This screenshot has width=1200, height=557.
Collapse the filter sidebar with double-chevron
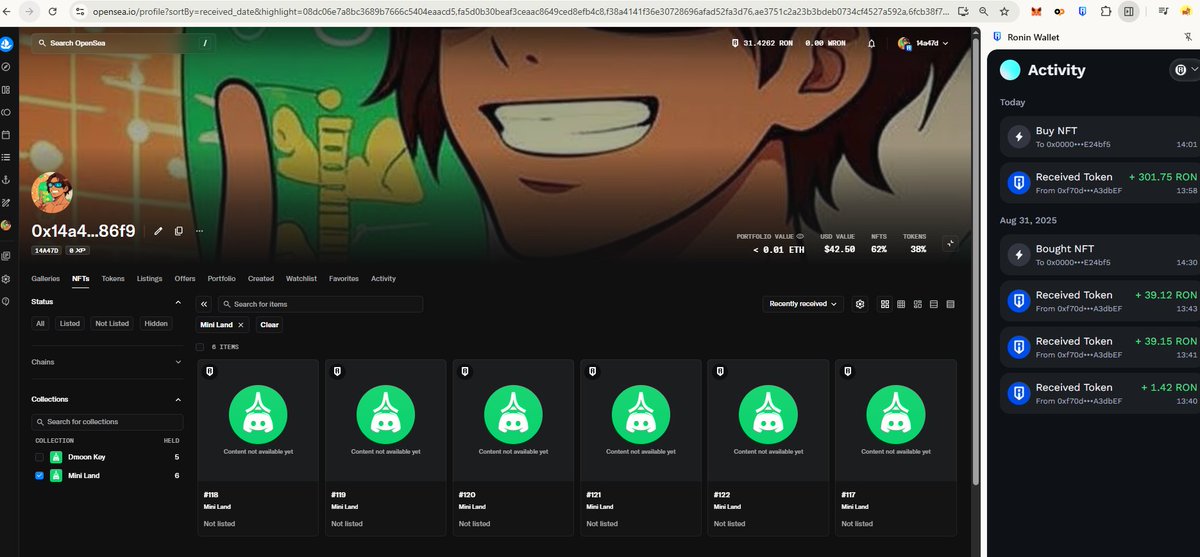[204, 304]
